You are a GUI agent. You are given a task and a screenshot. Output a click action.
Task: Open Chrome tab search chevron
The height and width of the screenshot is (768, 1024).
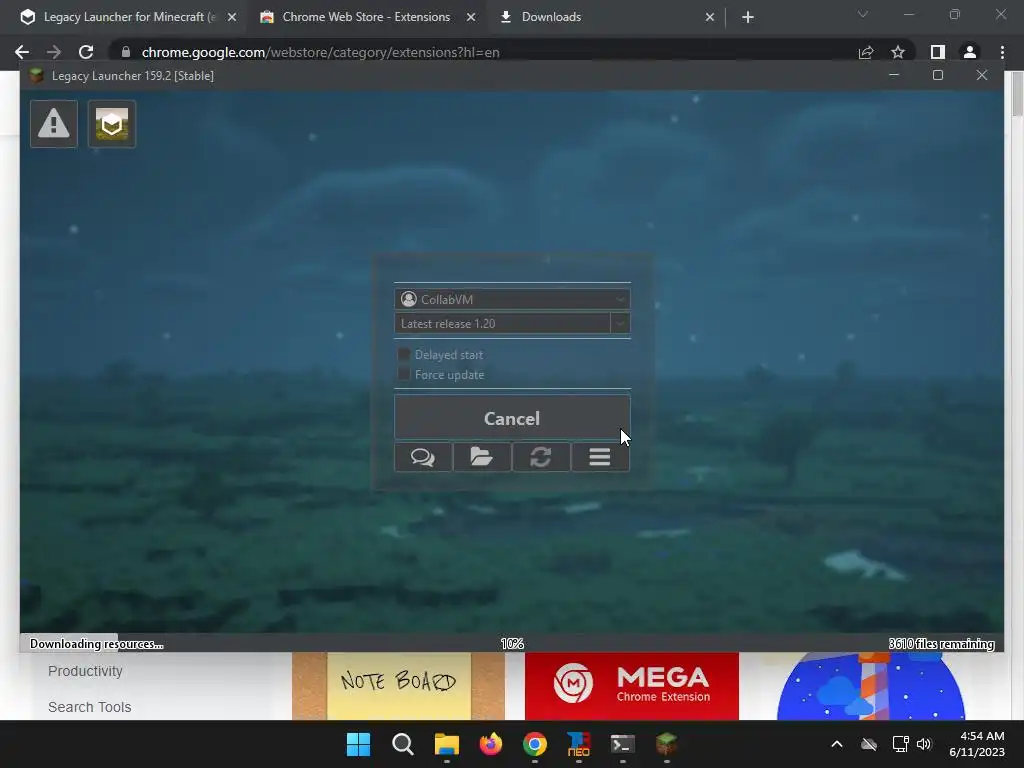[x=863, y=14]
